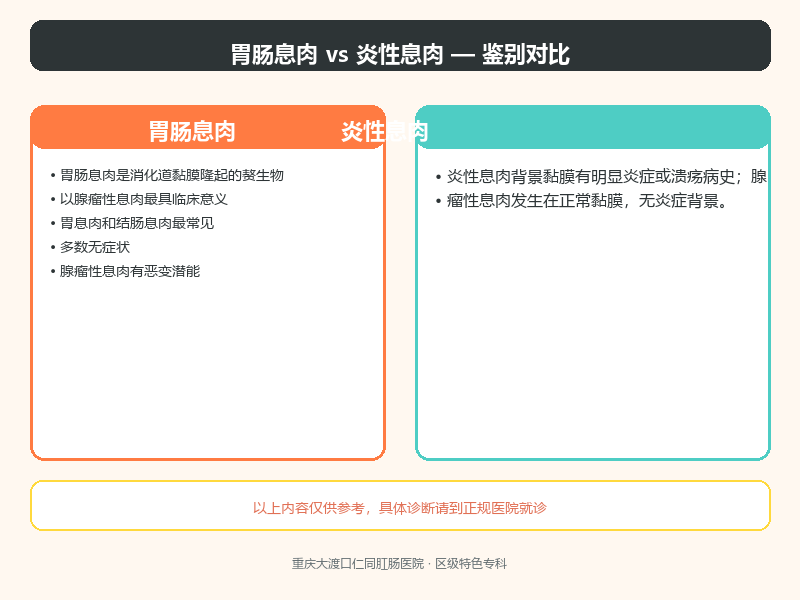The width and height of the screenshot is (800, 600).
Task: Click the bullet dot before 多数无症状
Action: [53, 247]
